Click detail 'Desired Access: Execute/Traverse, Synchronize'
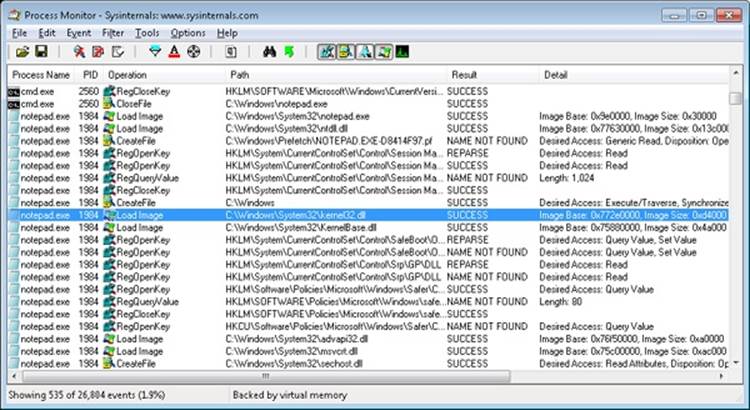Viewport: 750px width, 410px height. coord(634,203)
